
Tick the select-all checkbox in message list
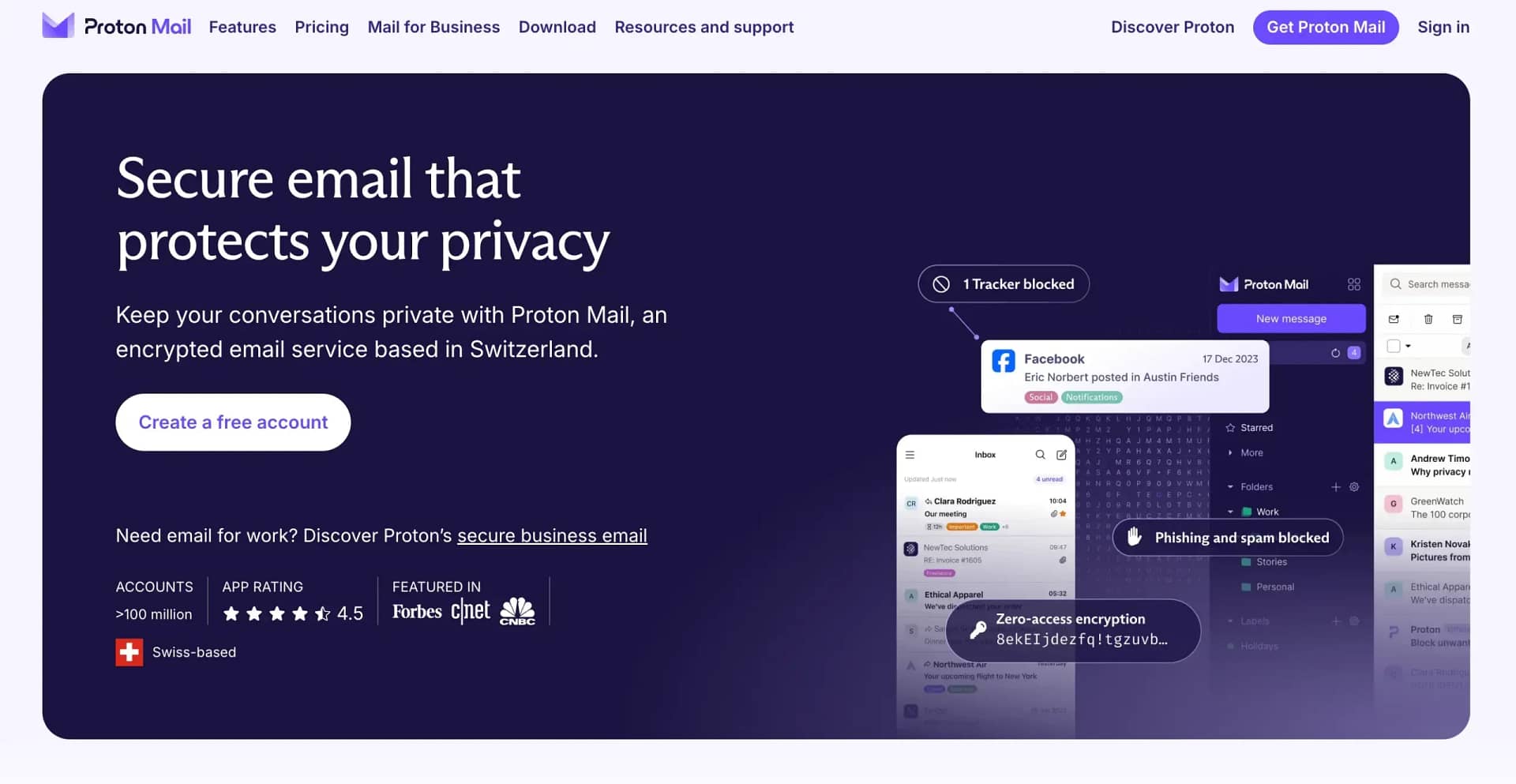point(1393,346)
